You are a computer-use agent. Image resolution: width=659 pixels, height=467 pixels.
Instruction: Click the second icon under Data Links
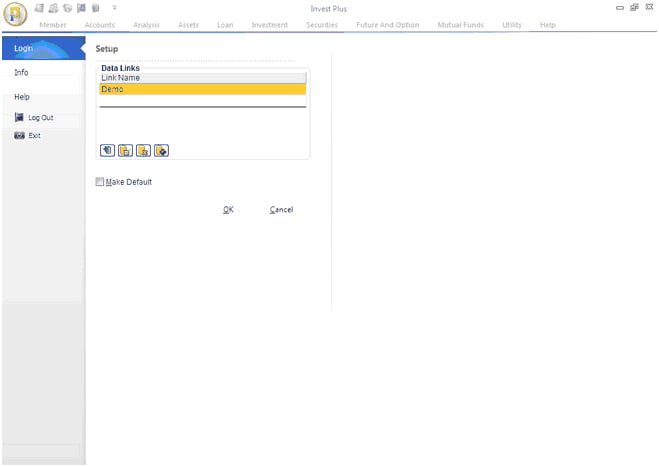125,150
